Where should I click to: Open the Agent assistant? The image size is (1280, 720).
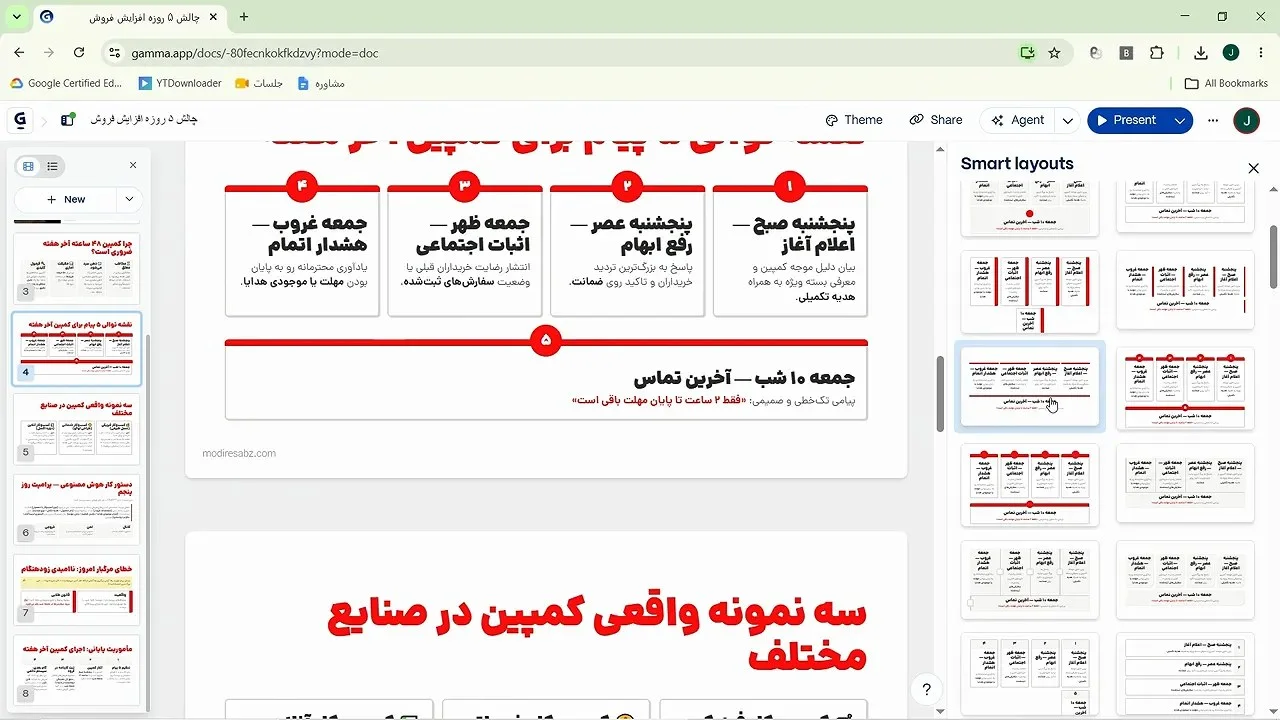click(1018, 120)
